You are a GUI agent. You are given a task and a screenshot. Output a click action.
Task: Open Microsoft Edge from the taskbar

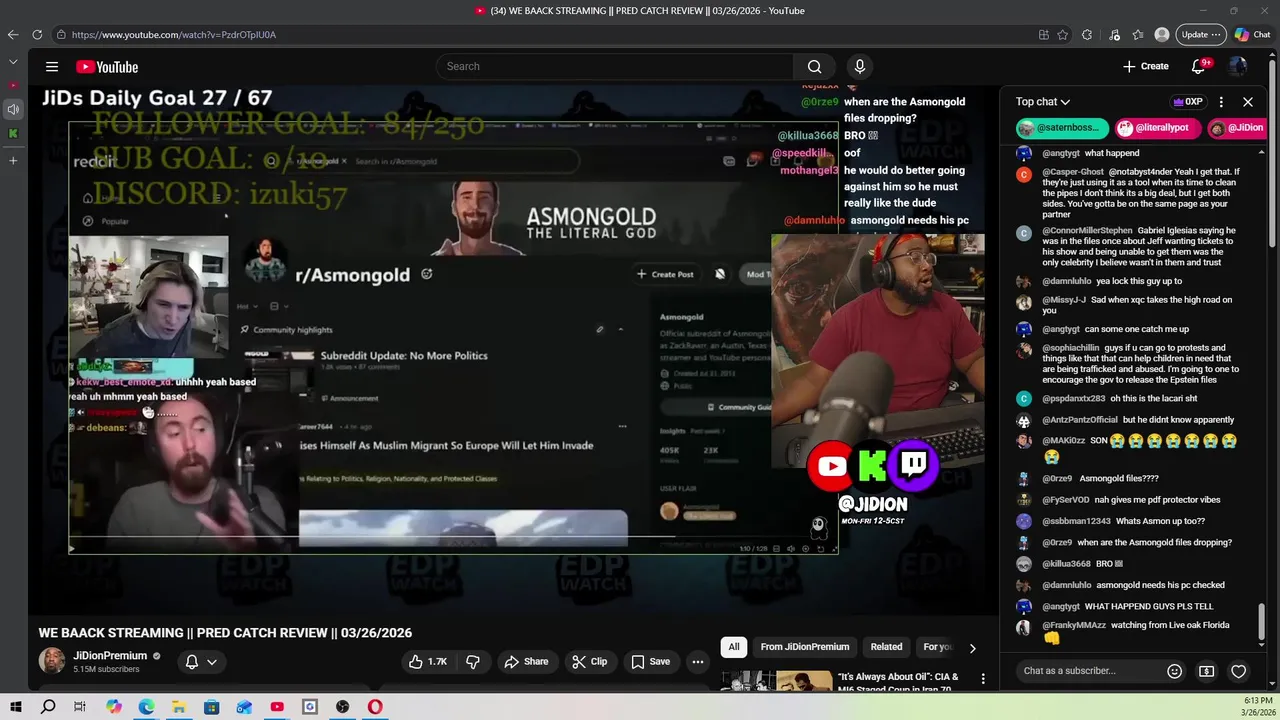pos(146,707)
